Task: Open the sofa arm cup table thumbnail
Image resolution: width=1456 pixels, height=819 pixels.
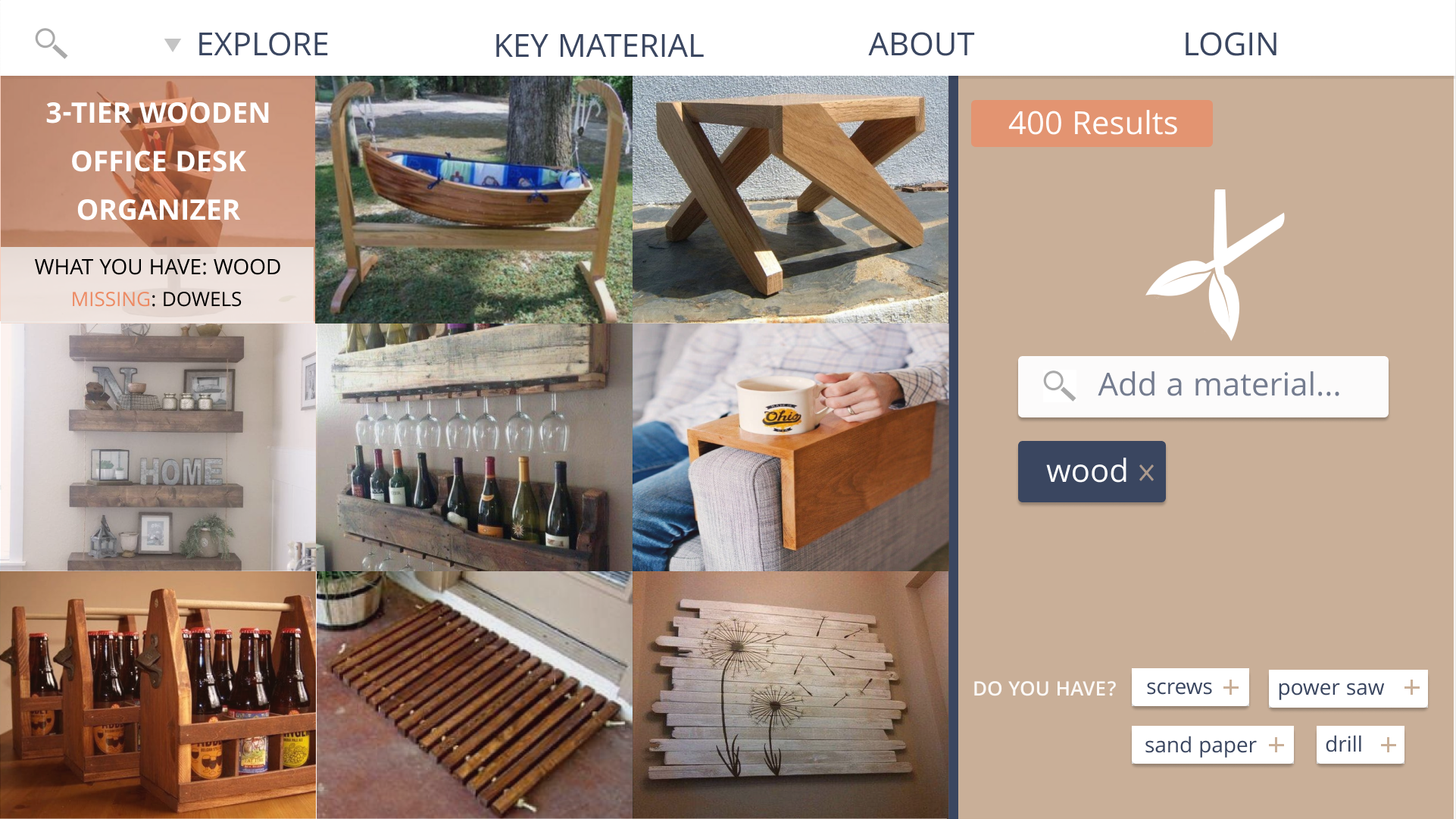Action: coord(790,447)
